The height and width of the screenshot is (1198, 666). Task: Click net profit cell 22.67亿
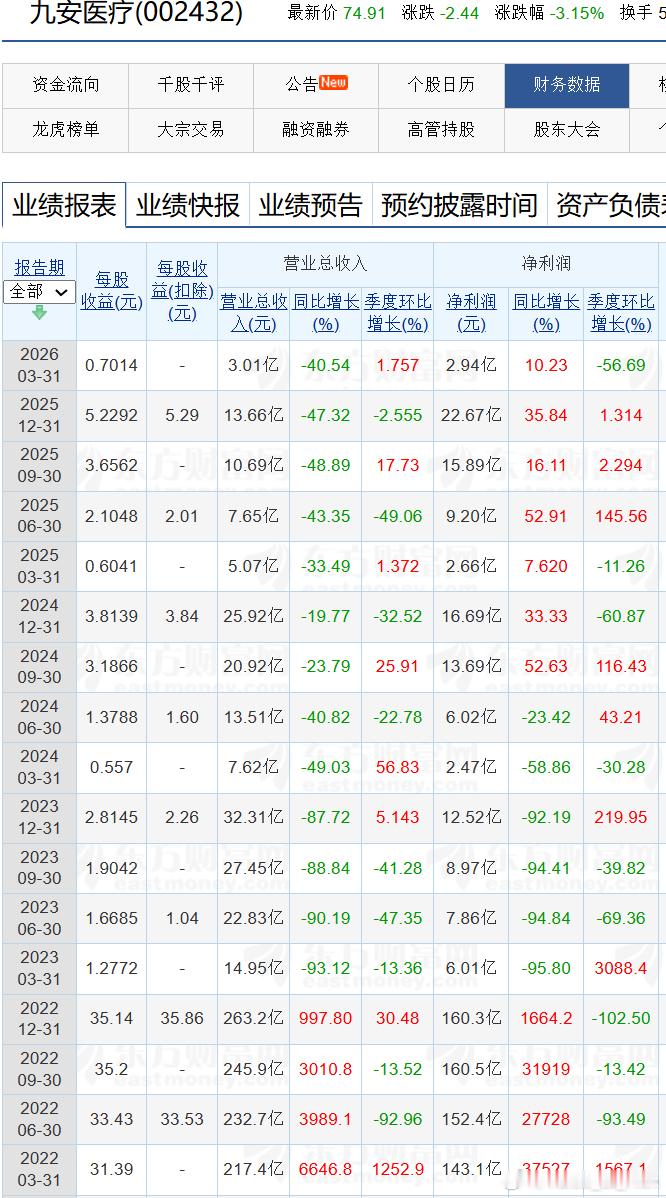[471, 416]
